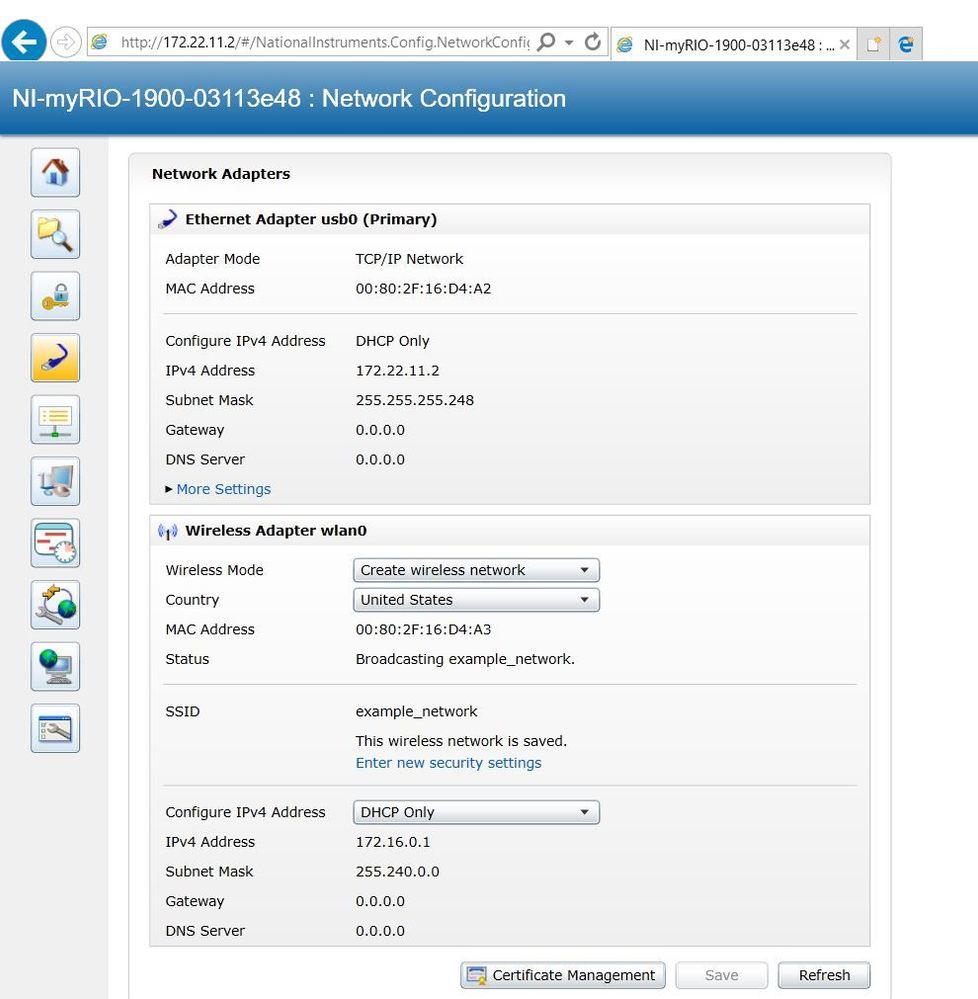This screenshot has height=999, width=978.
Task: Click the search magnifier in address bar
Action: [x=545, y=43]
